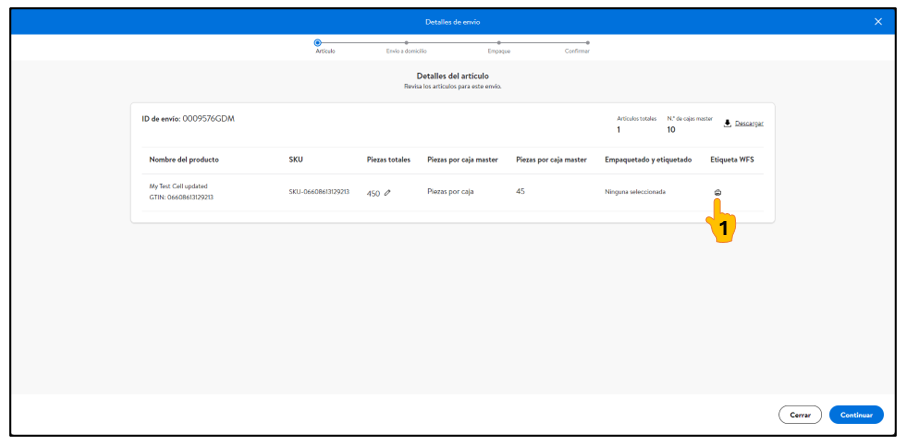The image size is (897, 444).
Task: Open the Empaque step
Action: pos(499,42)
